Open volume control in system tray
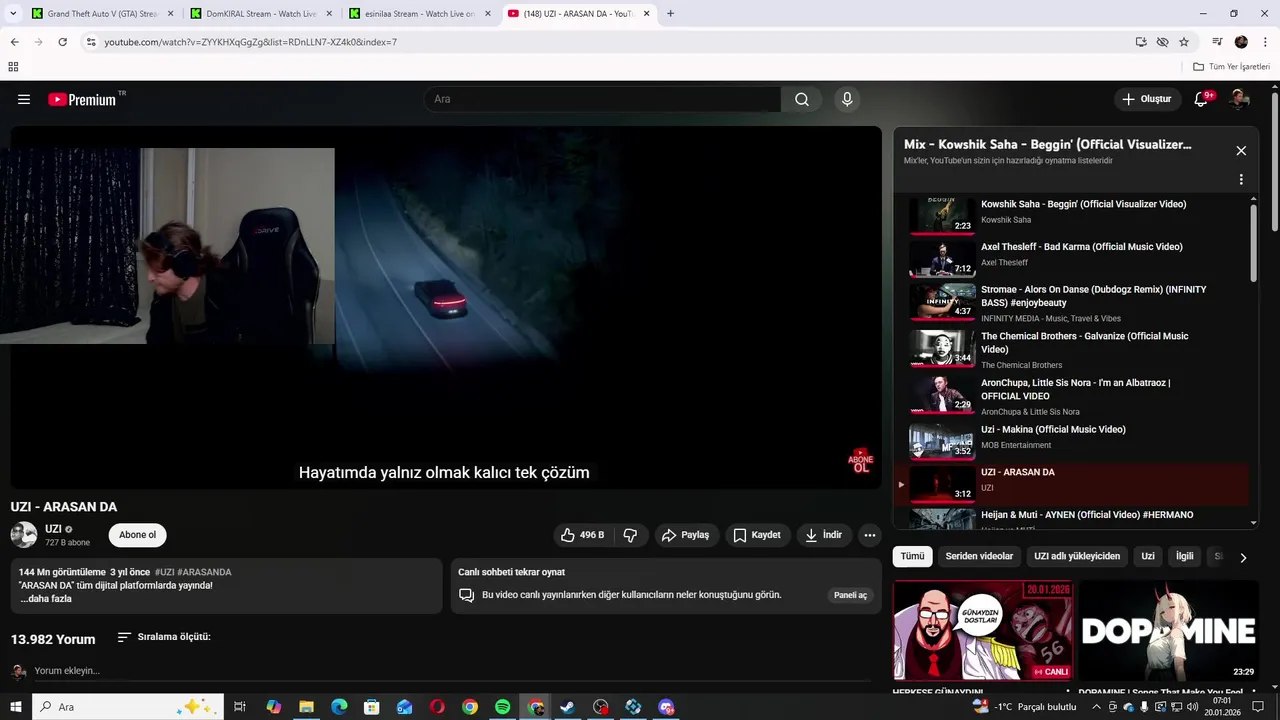 click(x=1192, y=707)
